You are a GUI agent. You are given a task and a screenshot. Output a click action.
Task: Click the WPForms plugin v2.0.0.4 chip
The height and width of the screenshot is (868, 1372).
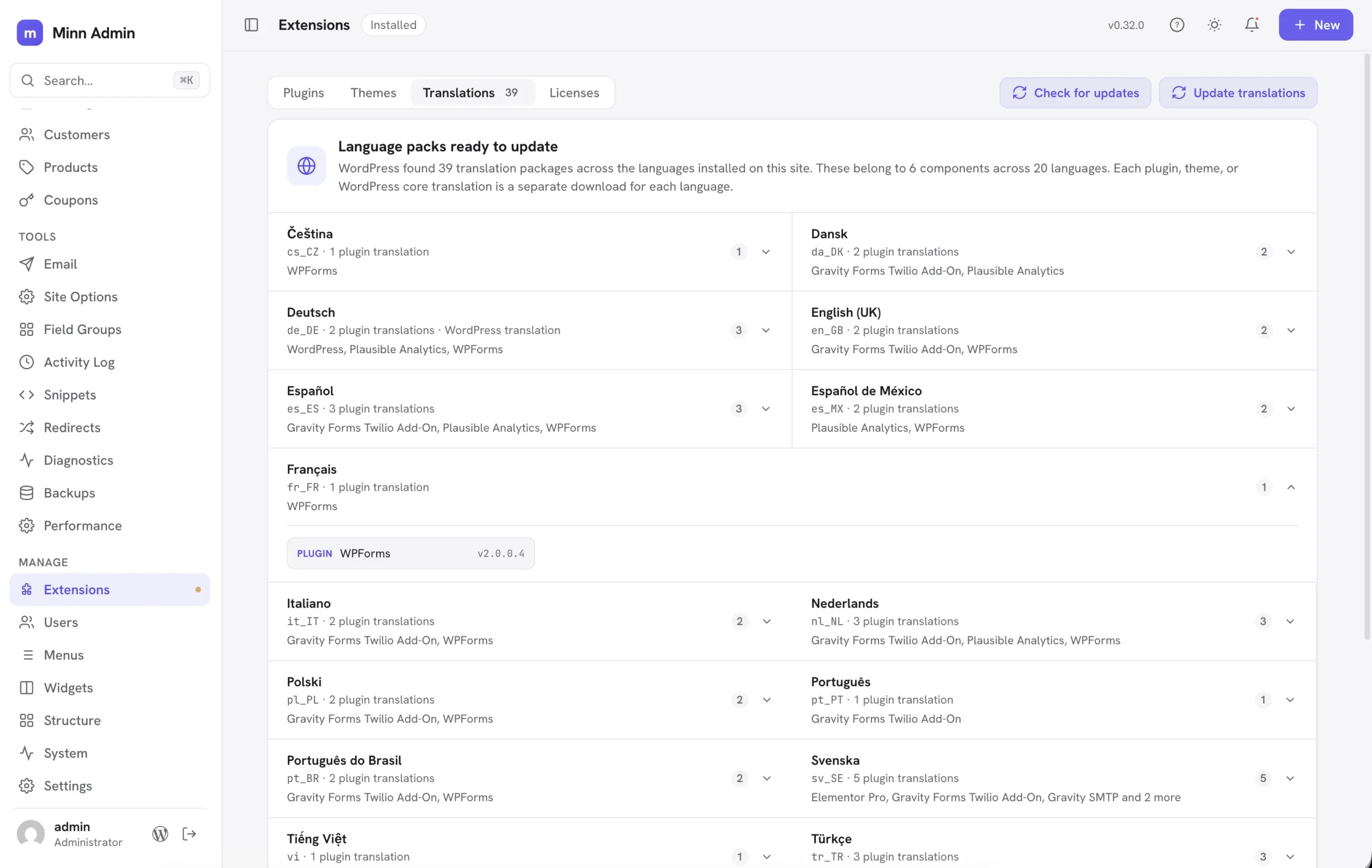click(410, 553)
